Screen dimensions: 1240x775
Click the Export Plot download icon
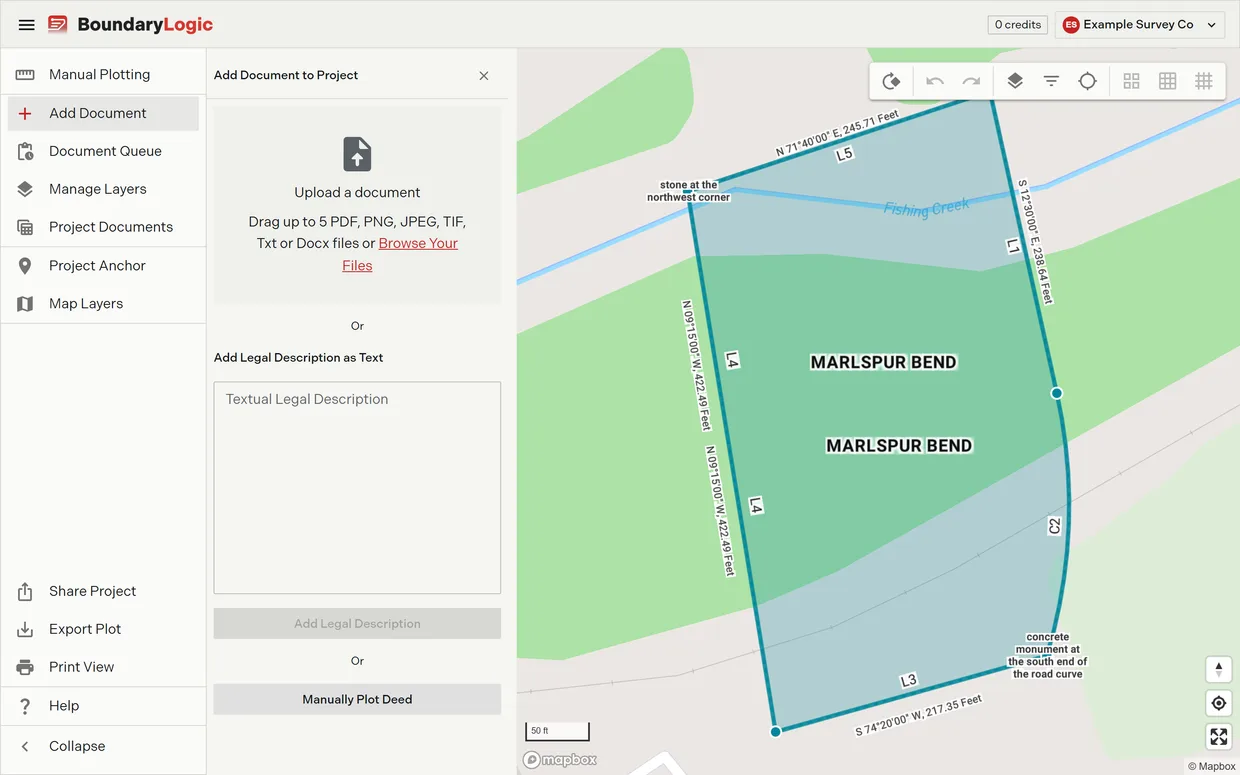click(x=25, y=630)
